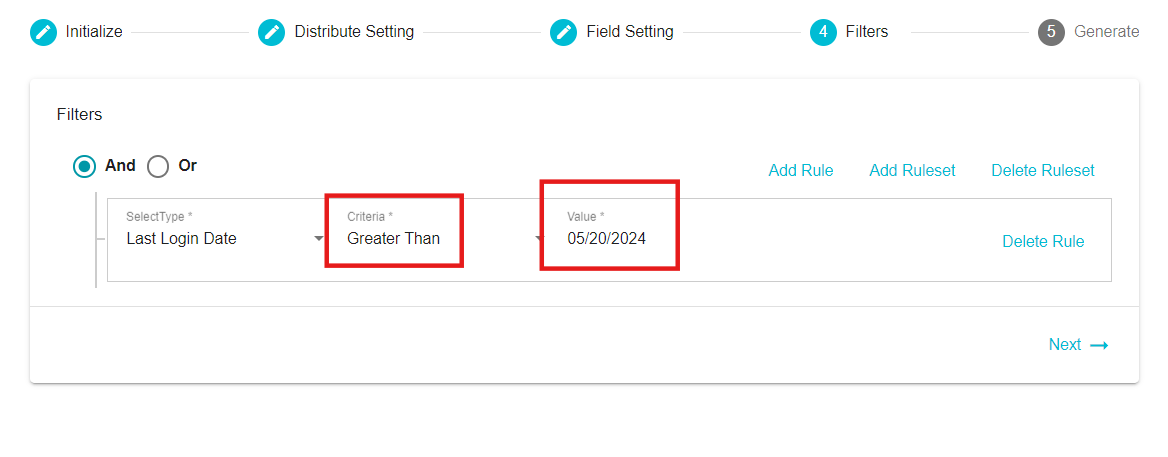Click the Delete Ruleset link

1043,170
